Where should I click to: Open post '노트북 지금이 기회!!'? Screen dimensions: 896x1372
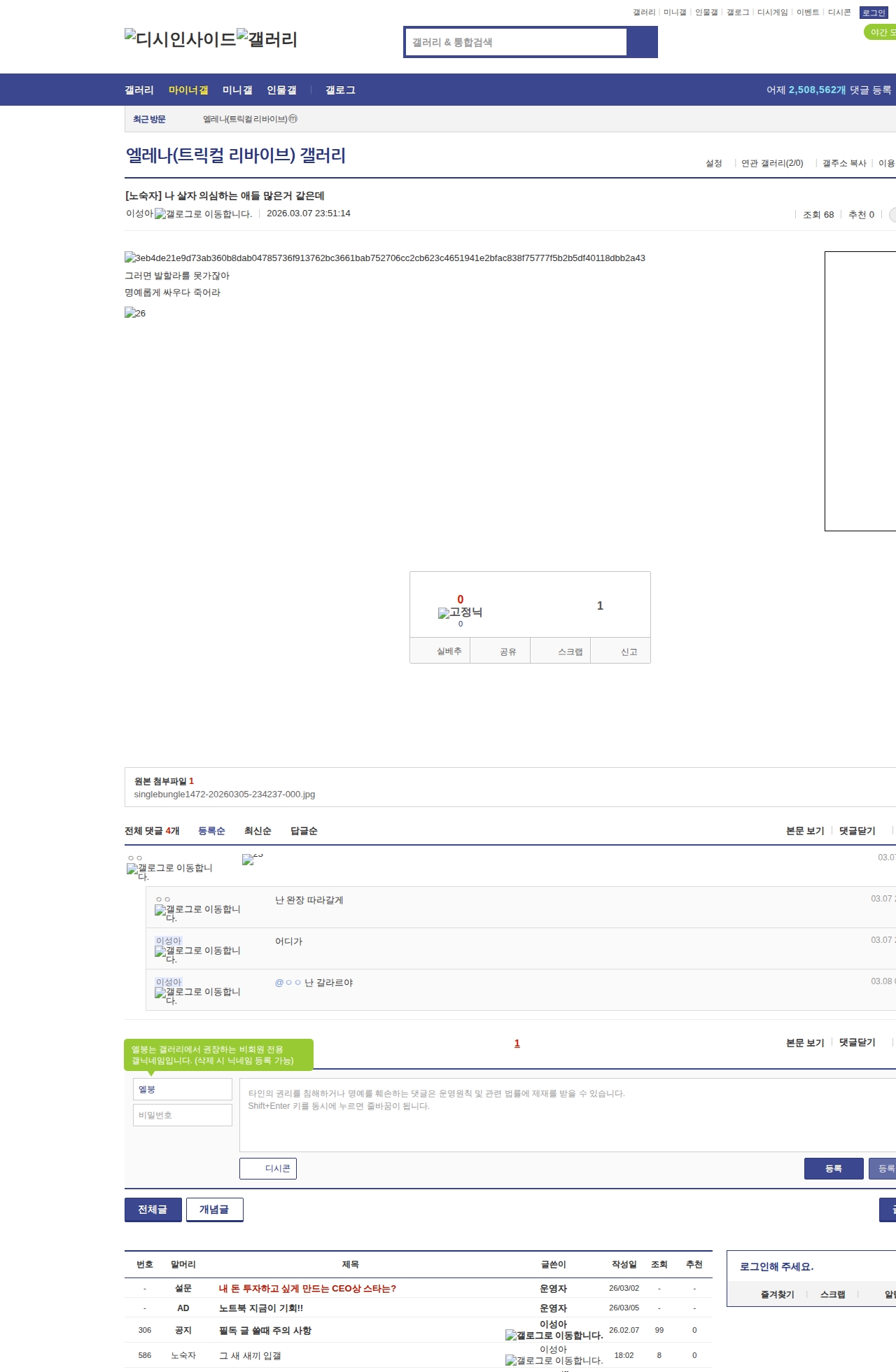click(x=261, y=1308)
